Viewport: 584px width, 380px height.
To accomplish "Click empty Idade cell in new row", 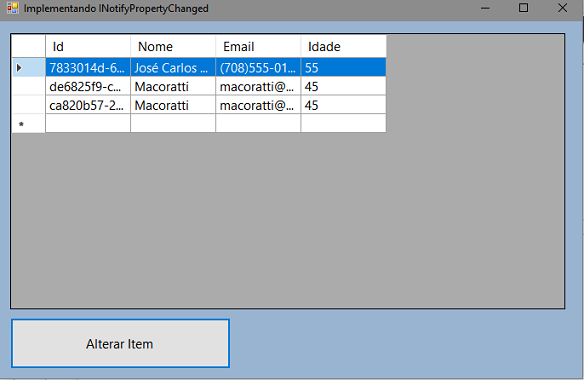I will pos(343,123).
